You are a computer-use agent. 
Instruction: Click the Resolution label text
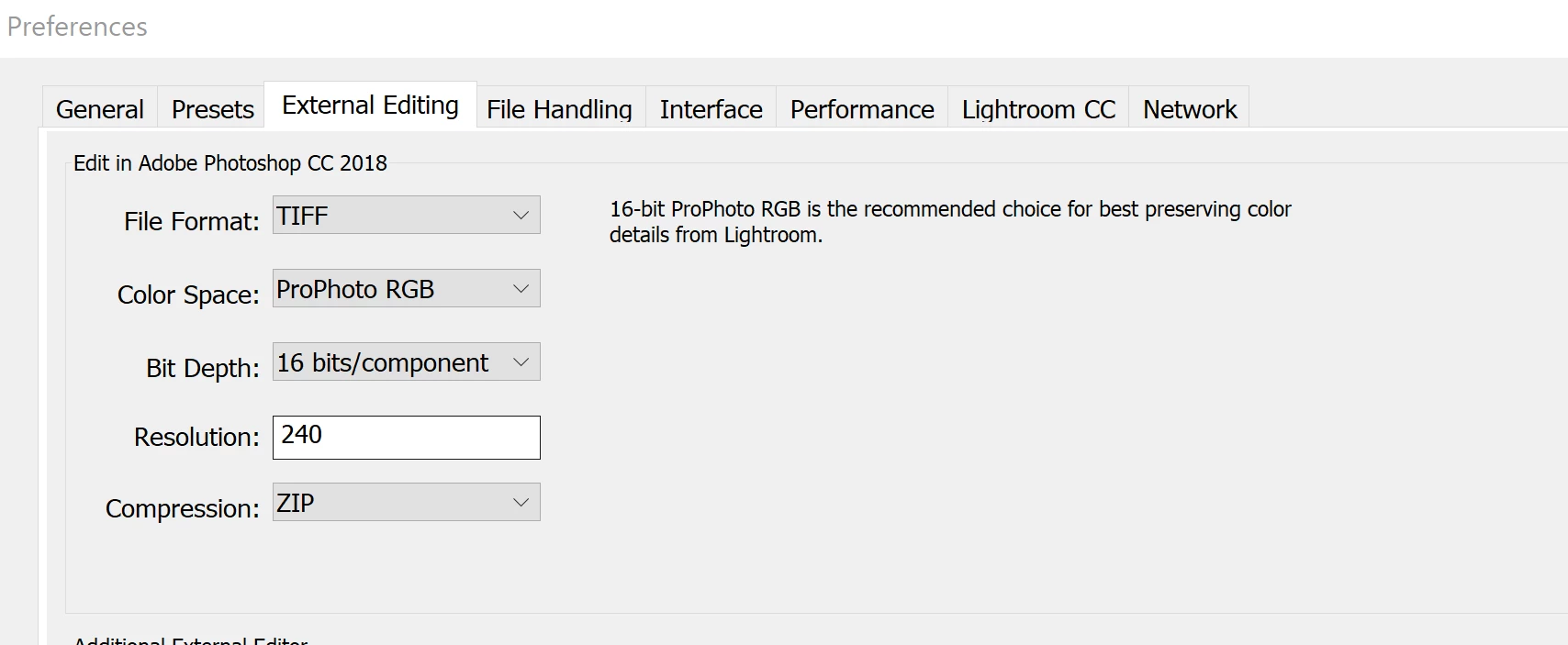[197, 437]
